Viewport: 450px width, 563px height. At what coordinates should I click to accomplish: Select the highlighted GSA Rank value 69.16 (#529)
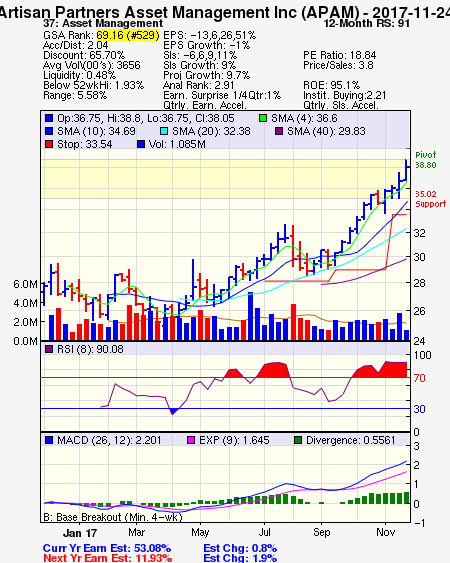click(128, 35)
